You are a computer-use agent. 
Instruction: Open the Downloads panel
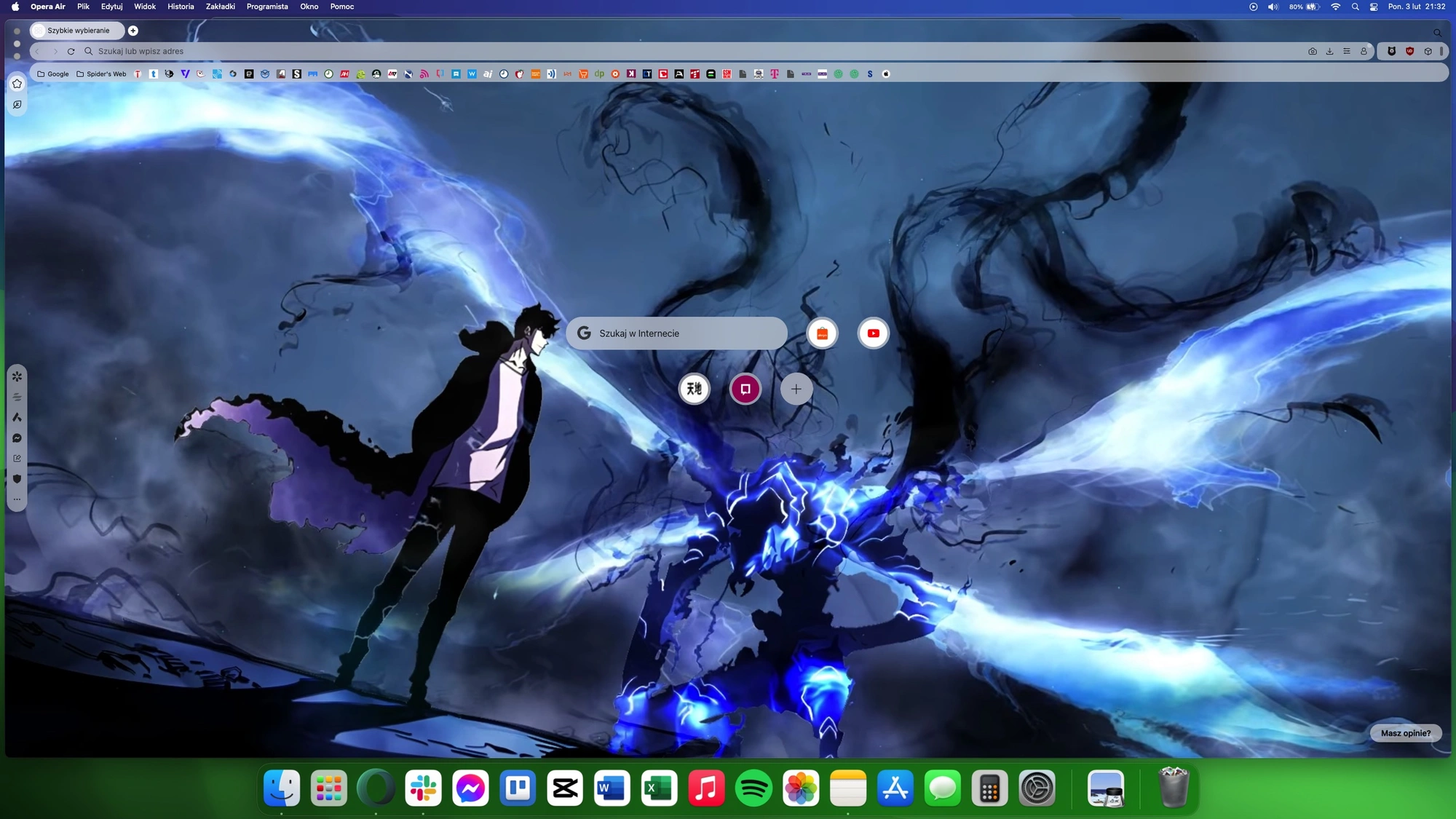point(1330,52)
